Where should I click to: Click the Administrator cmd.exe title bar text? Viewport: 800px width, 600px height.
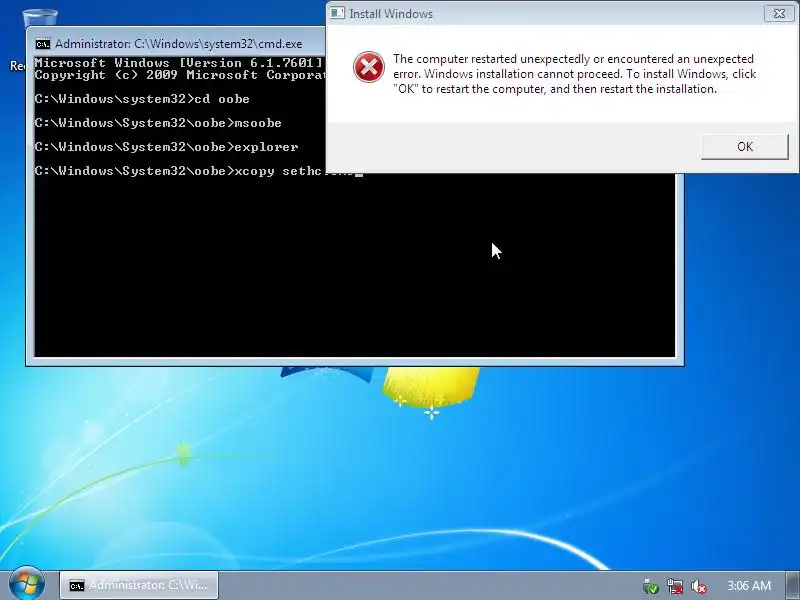click(179, 44)
